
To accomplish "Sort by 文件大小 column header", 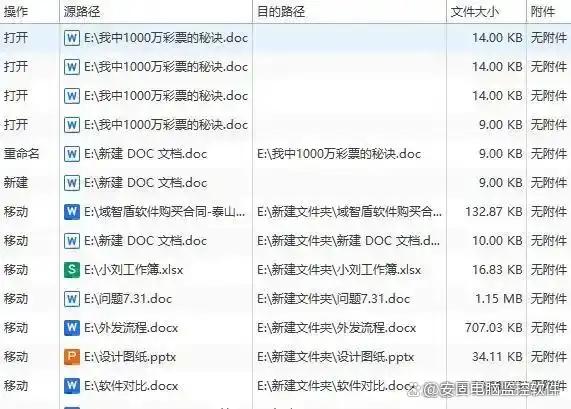I will click(x=486, y=12).
